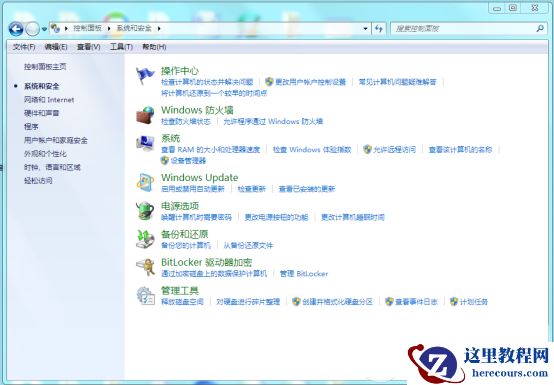554x385 pixels.
Task: Select 外观和个性化 in the sidebar
Action: [45, 154]
